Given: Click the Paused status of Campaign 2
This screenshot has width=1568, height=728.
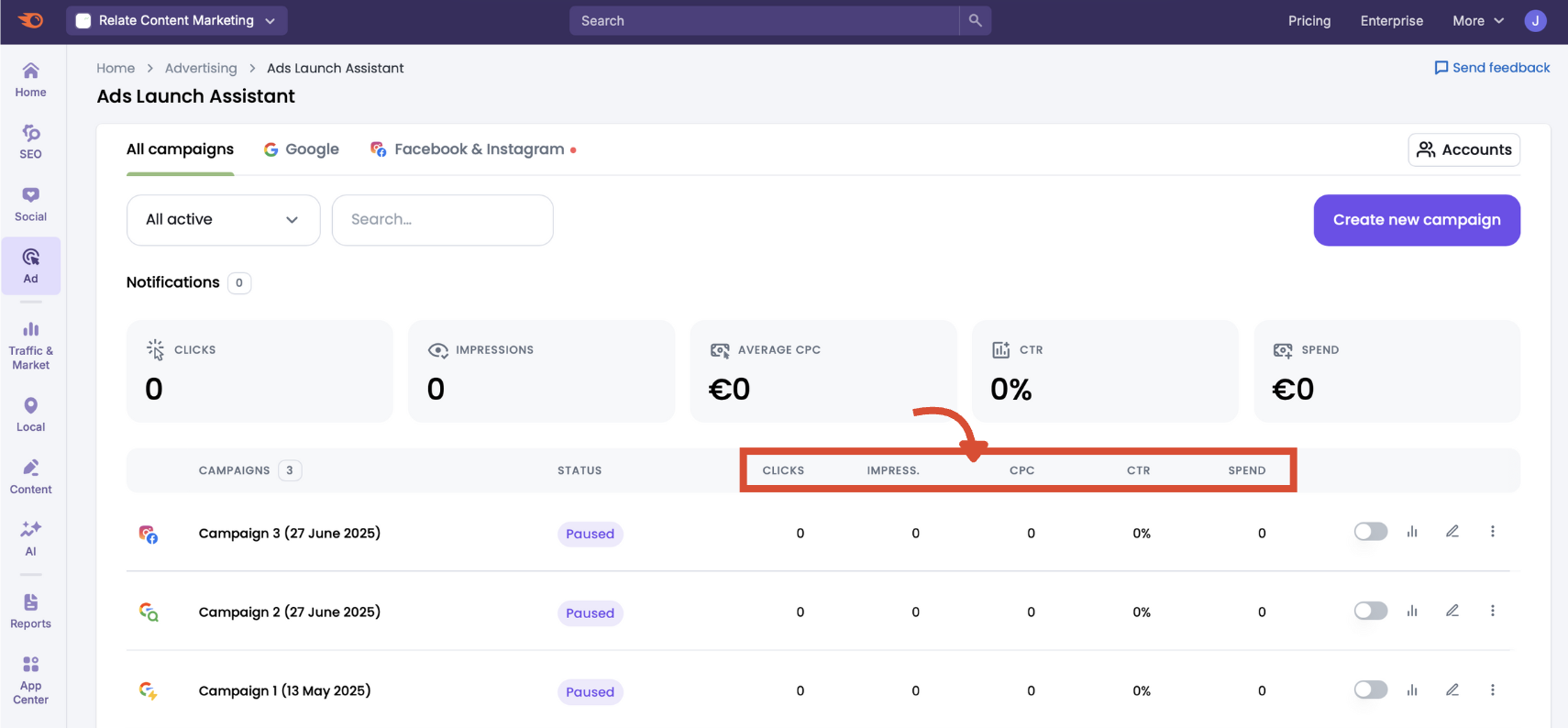Looking at the screenshot, I should pos(590,612).
